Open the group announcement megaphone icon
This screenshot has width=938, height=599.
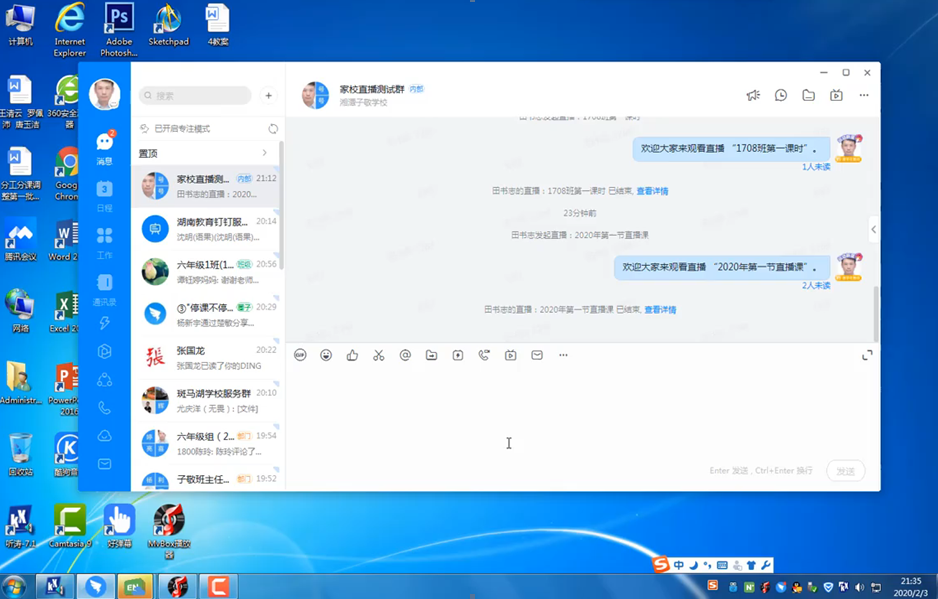pyautogui.click(x=753, y=96)
